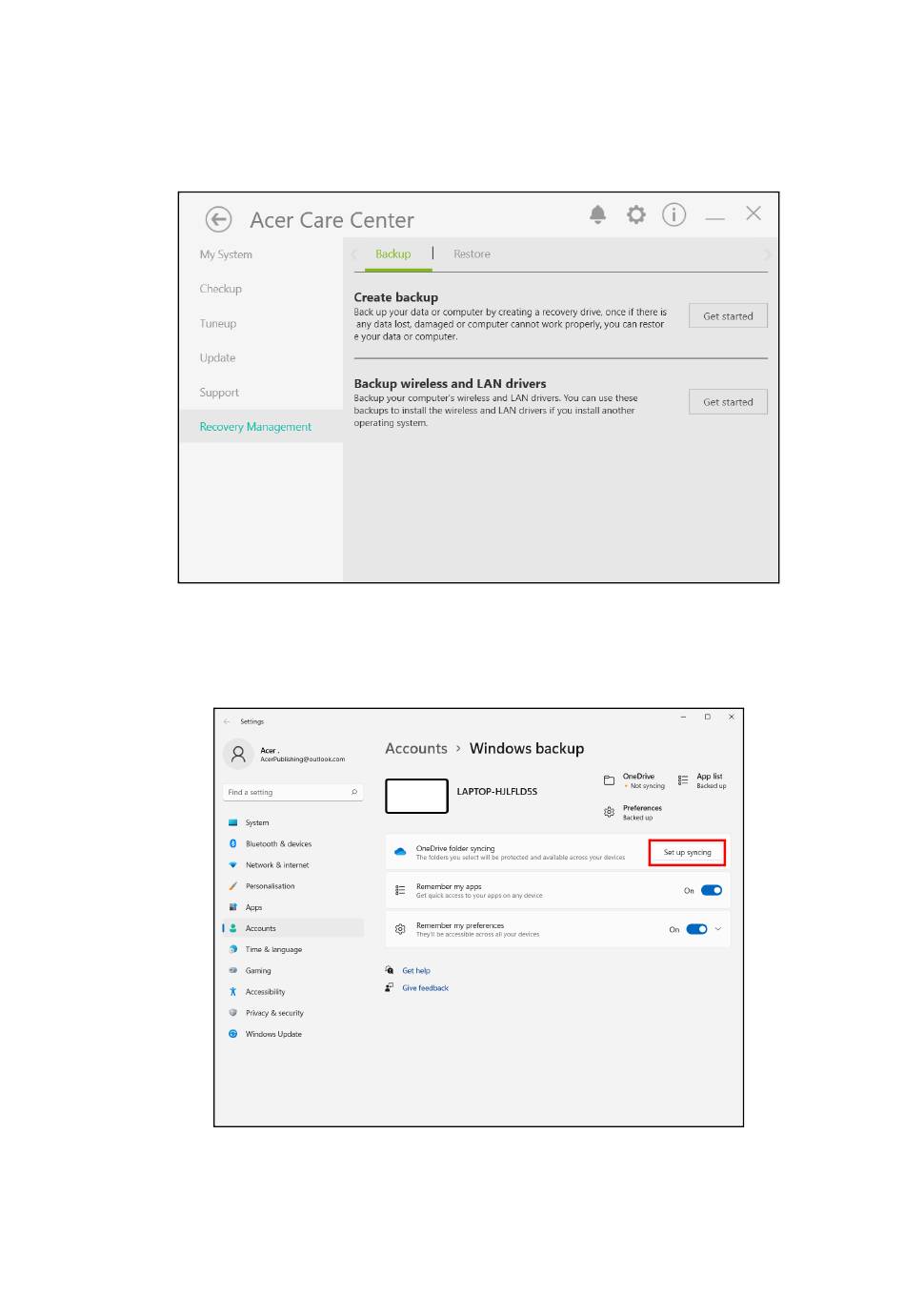Click the user avatar for Acer account
This screenshot has width=905, height=1316.
click(238, 754)
